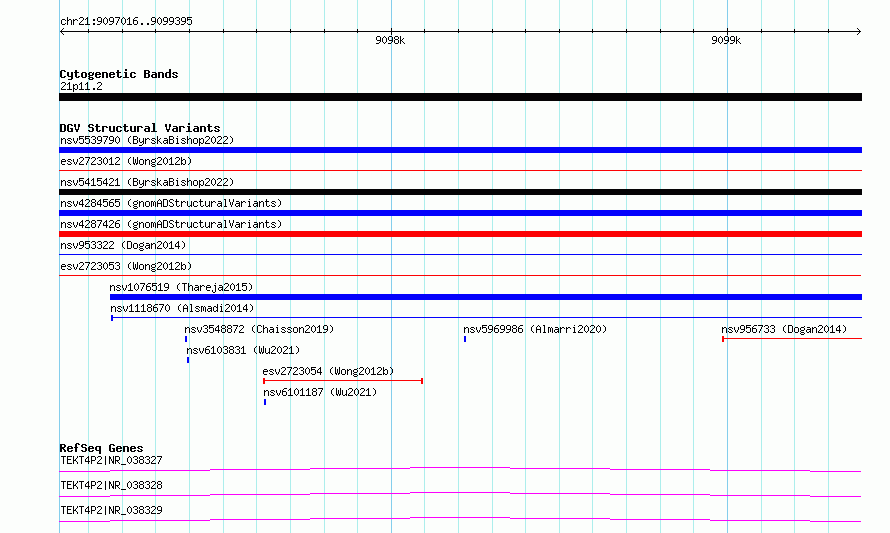Screen dimensions: 890x533
Task: Select variant nsv5415421 (ByrskaBishop2022) label
Action: [x=147, y=182]
